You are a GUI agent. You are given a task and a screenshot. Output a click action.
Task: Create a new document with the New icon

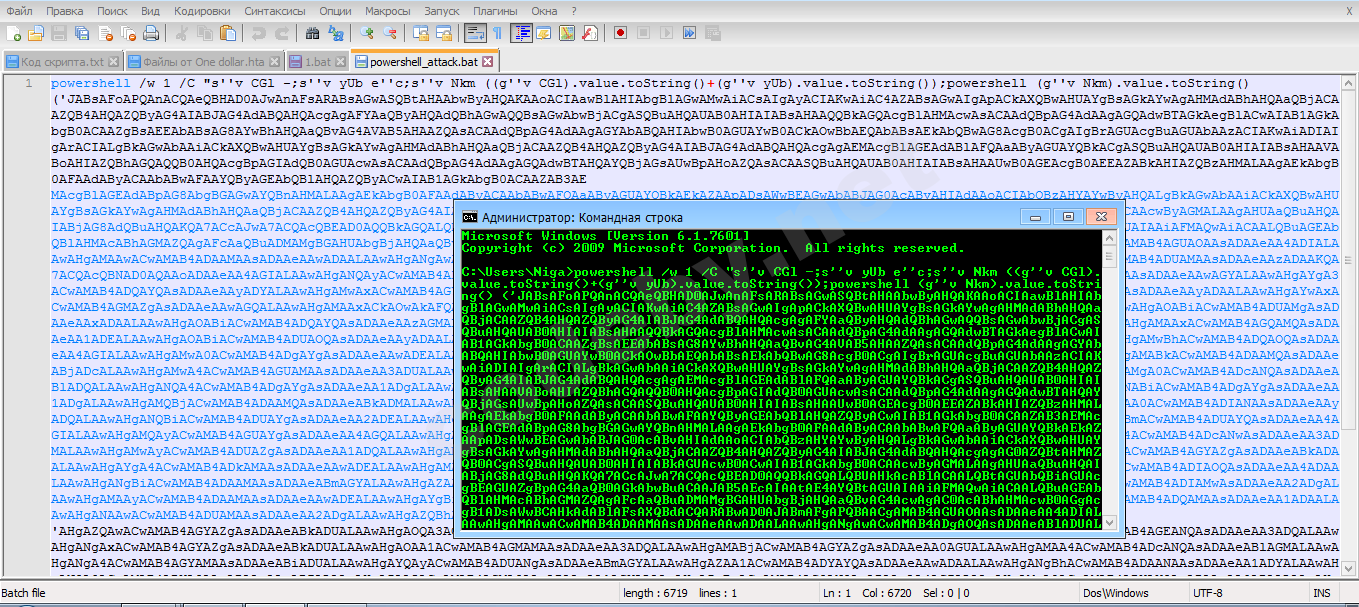click(12, 33)
